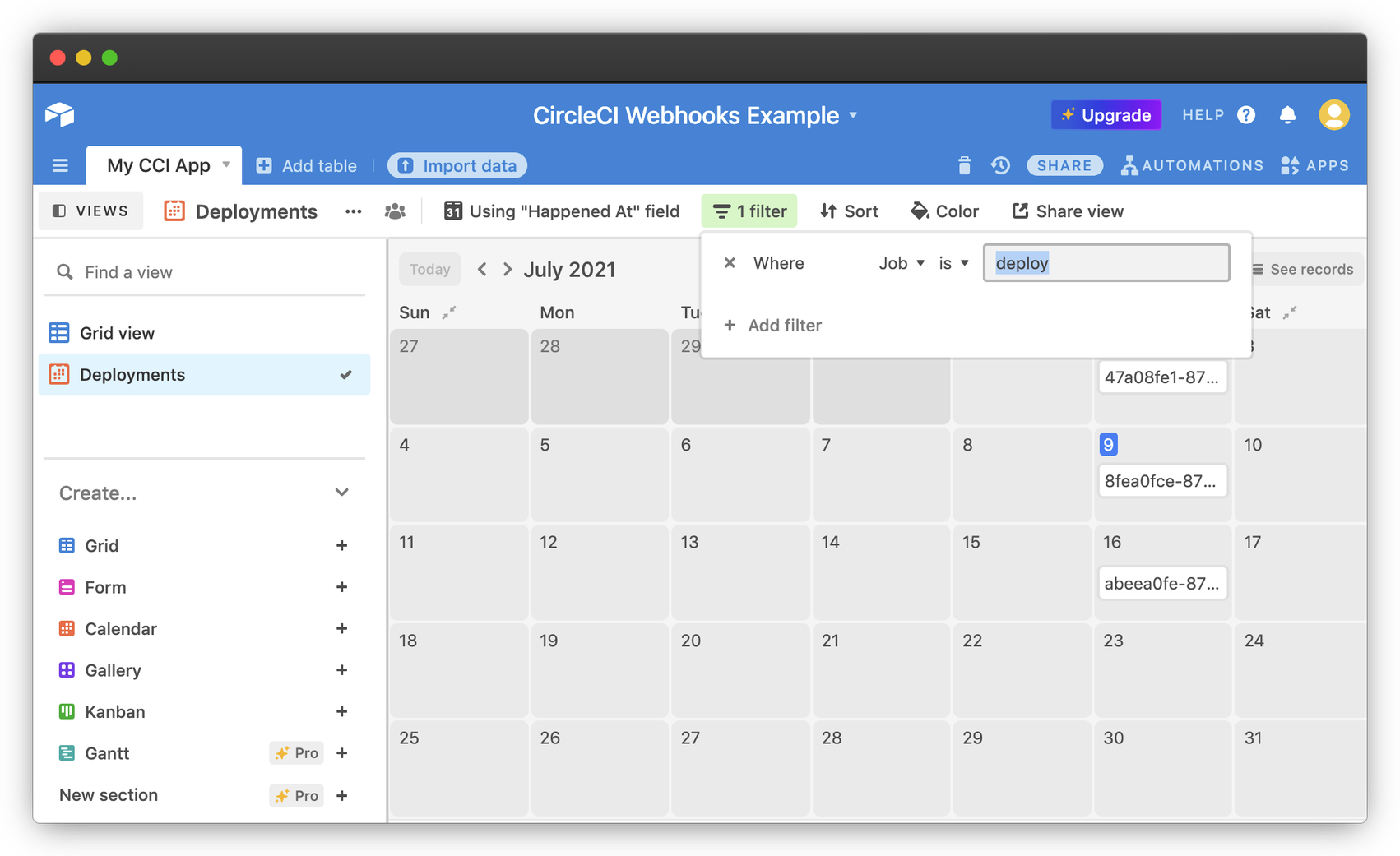The height and width of the screenshot is (856, 1400).
Task: Open Apps panel
Action: (x=1314, y=165)
